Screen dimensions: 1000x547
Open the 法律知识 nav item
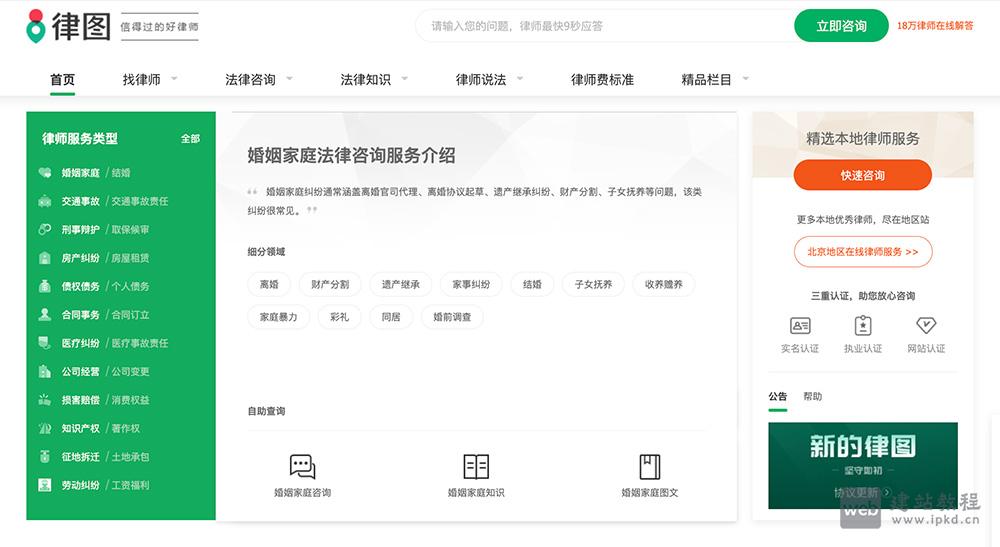[x=365, y=80]
